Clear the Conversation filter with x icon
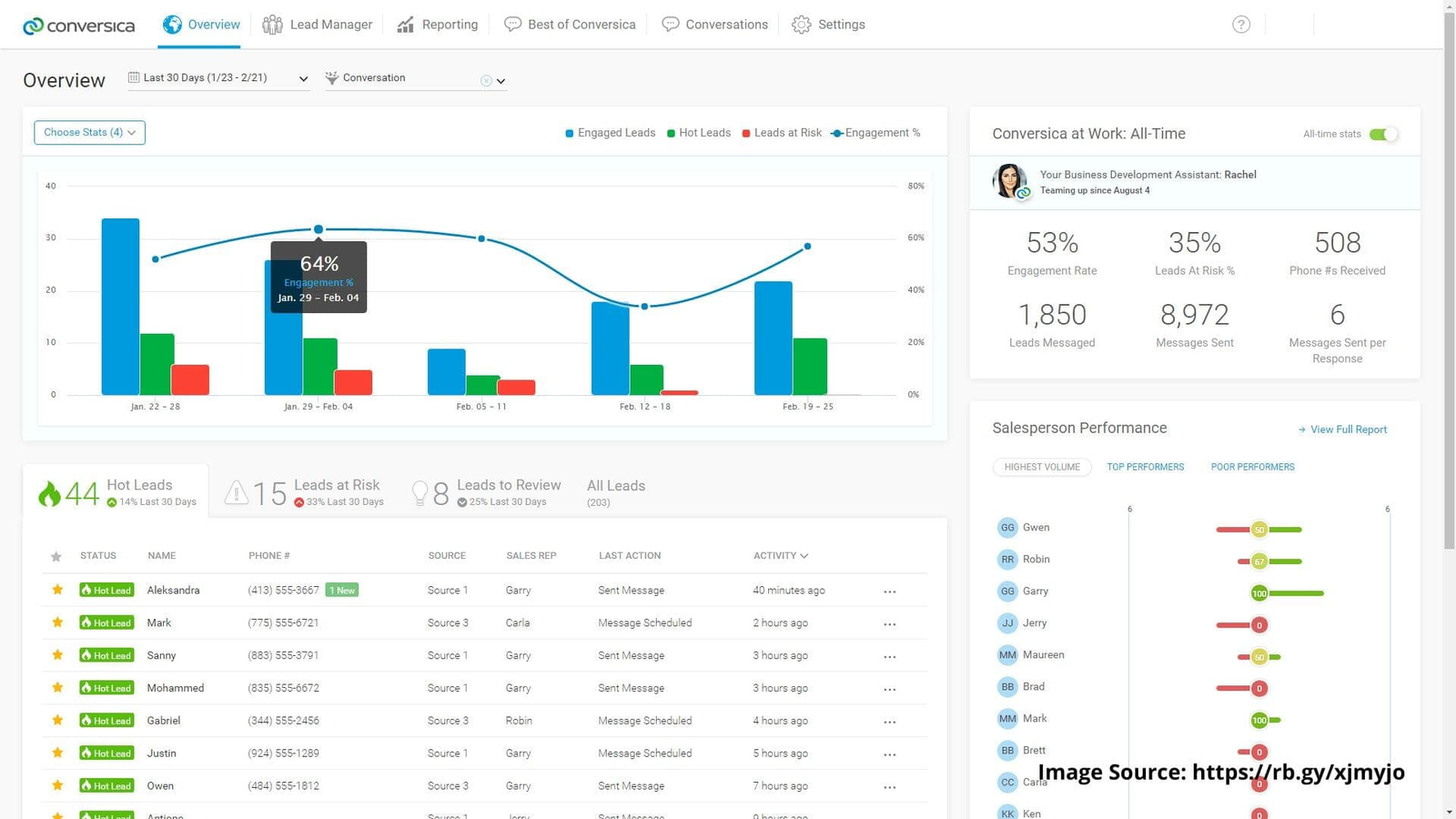Image resolution: width=1456 pixels, height=819 pixels. pyautogui.click(x=486, y=81)
